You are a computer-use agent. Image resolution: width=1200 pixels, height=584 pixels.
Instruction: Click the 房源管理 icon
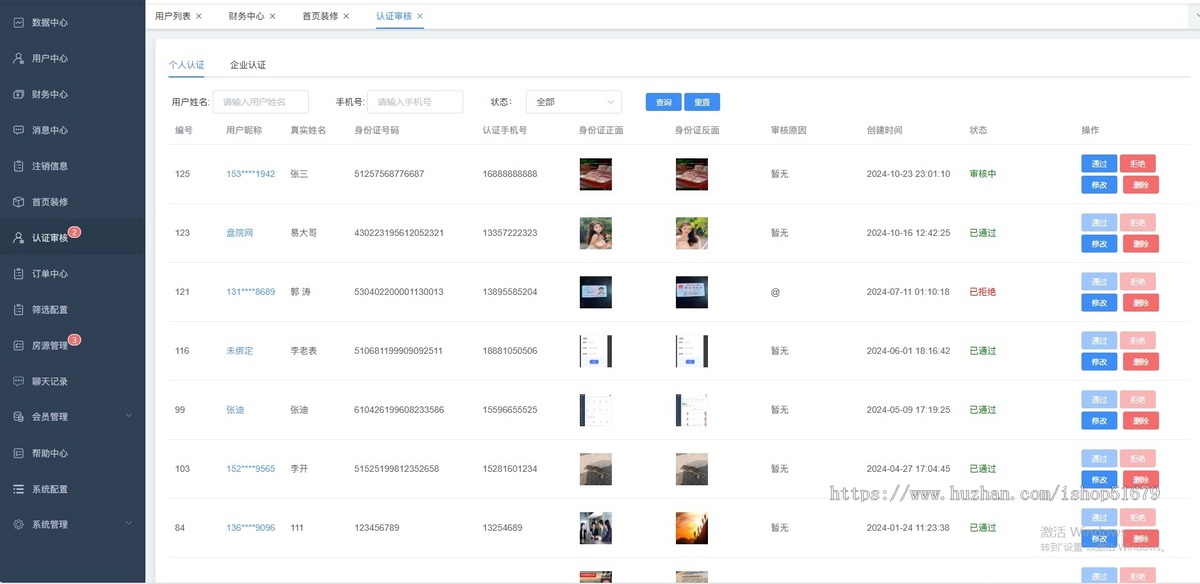click(18, 346)
